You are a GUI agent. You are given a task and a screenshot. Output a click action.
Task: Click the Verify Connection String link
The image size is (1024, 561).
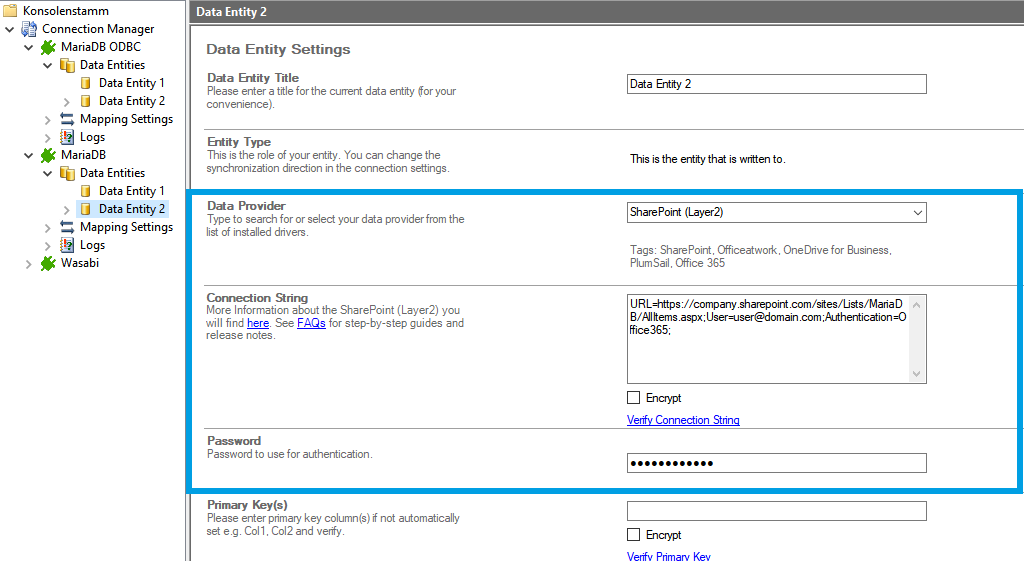click(x=683, y=420)
